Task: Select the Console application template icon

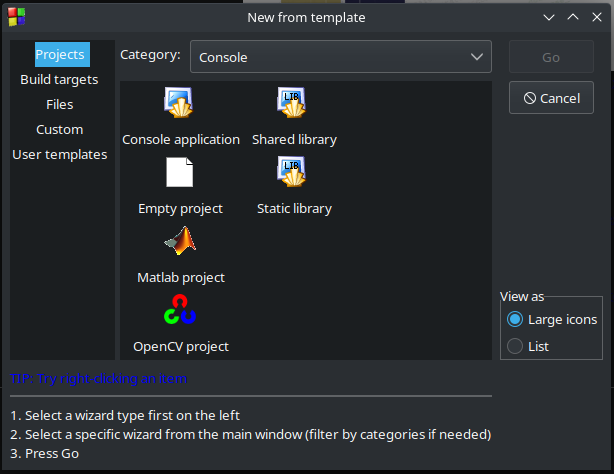Action: pos(179,103)
